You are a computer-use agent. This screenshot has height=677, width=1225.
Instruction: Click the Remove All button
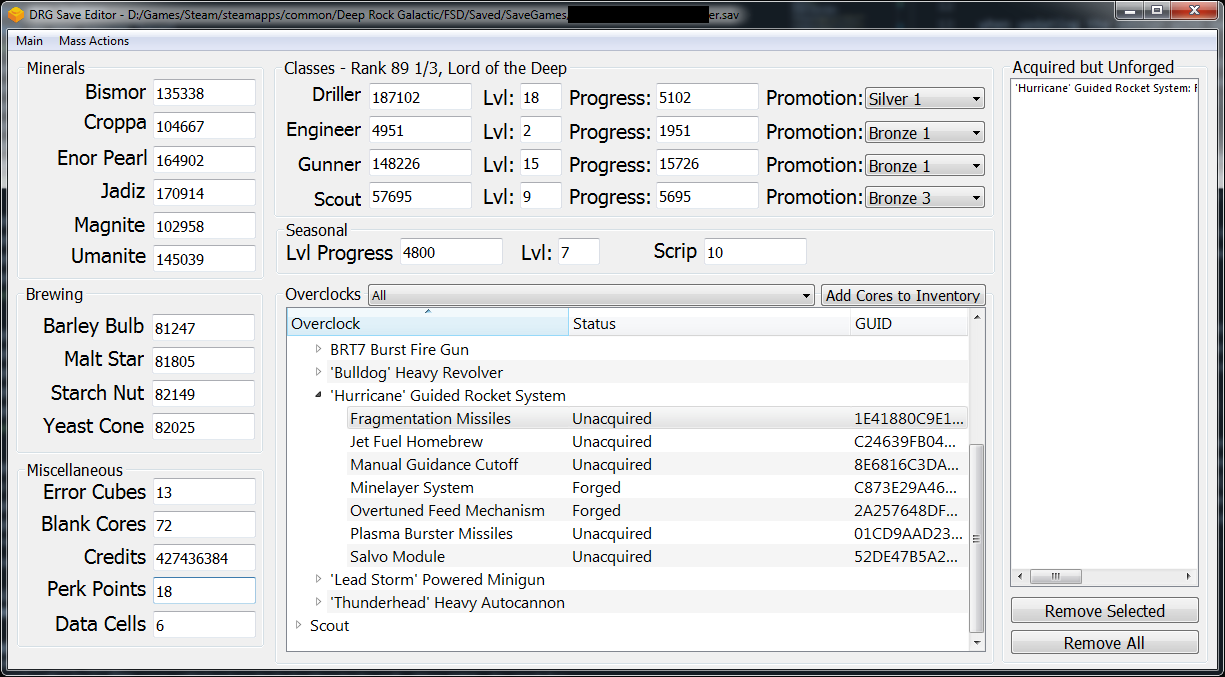(1105, 643)
